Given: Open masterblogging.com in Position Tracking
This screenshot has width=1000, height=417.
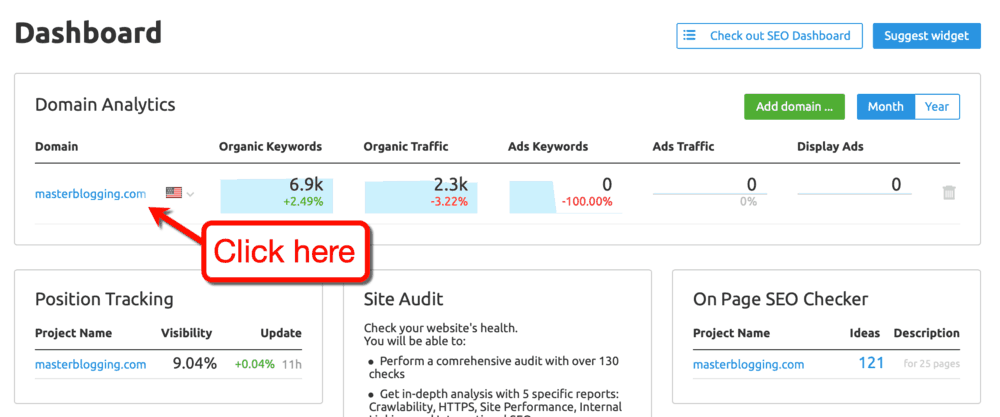Looking at the screenshot, I should [x=91, y=365].
